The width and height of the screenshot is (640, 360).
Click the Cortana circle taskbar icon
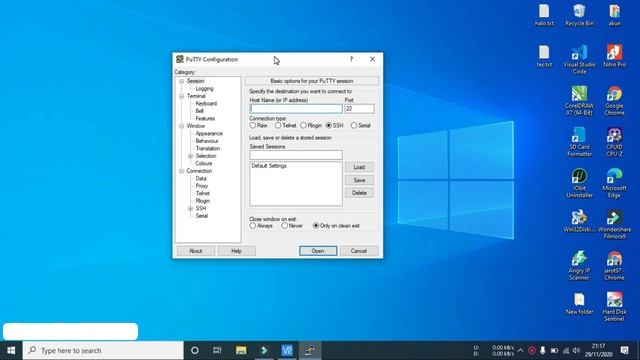(195, 350)
